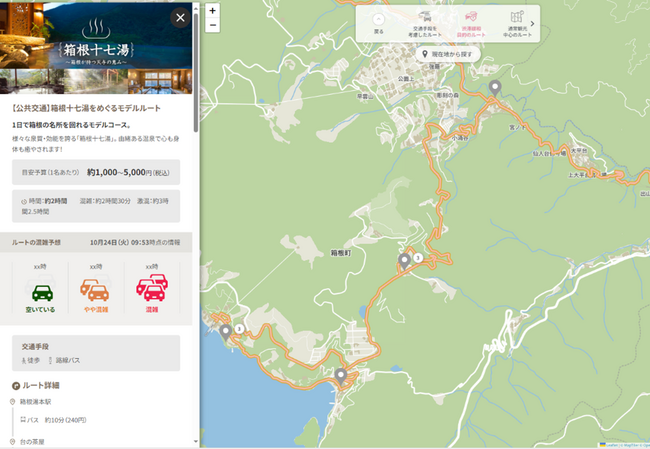Viewport: 650px width, 449px height.
Task: Show more route options with right chevron
Action: [533, 24]
